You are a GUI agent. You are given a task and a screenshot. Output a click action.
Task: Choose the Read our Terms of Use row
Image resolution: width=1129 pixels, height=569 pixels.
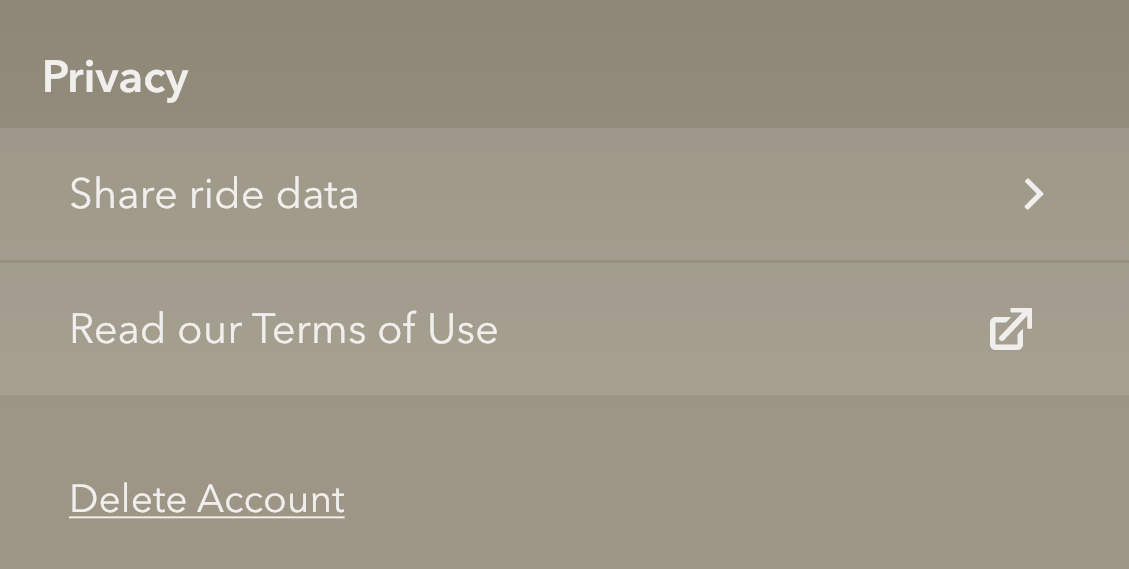[564, 330]
